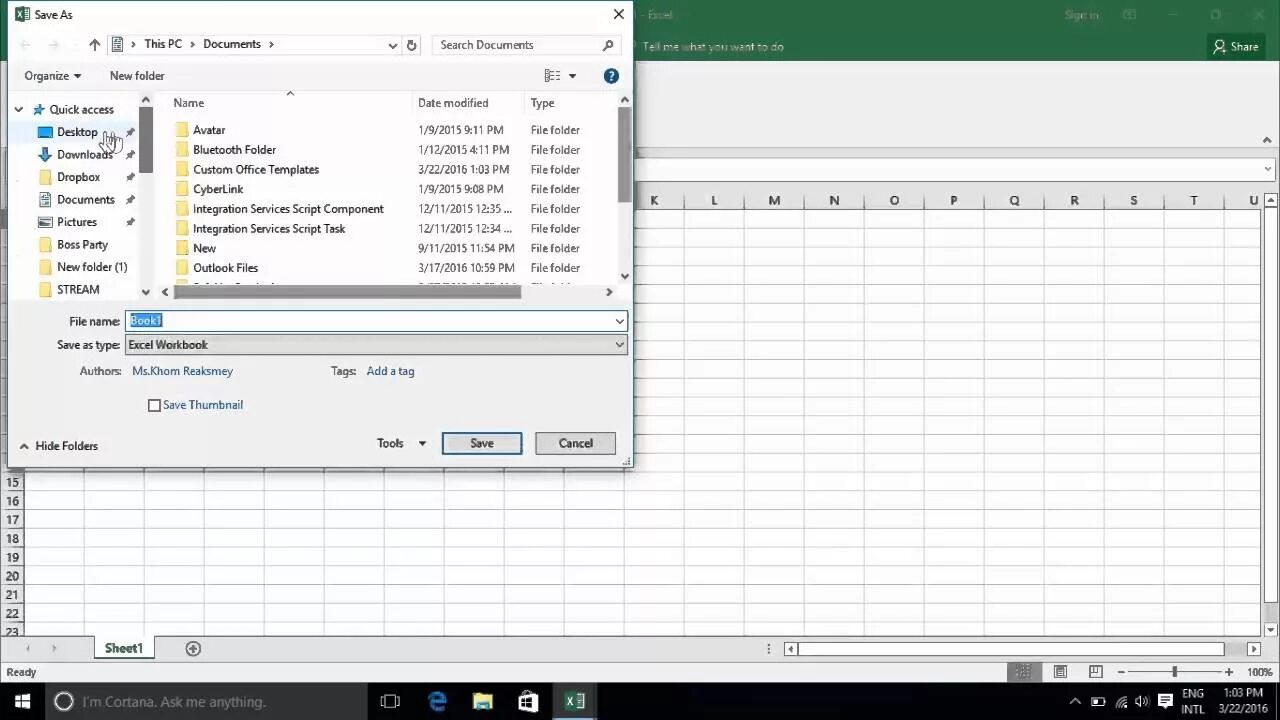Select the Sheet1 tab

click(124, 649)
